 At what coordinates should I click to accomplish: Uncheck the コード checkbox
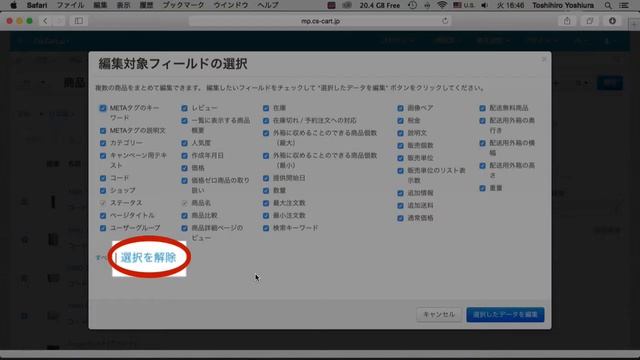tap(103, 178)
